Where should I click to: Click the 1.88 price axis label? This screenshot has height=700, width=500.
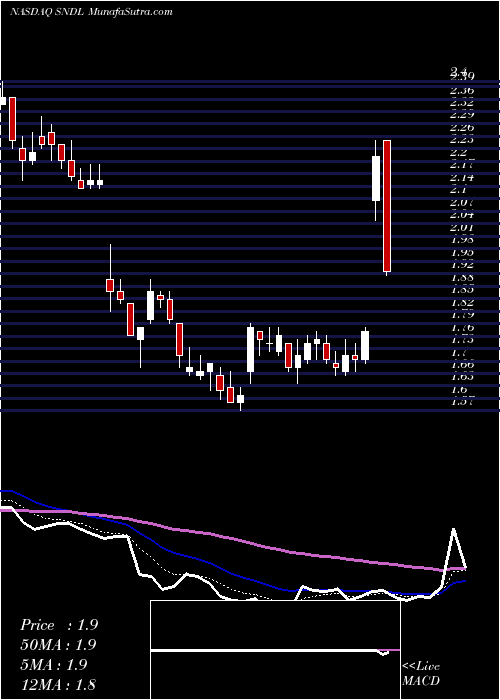(462, 278)
